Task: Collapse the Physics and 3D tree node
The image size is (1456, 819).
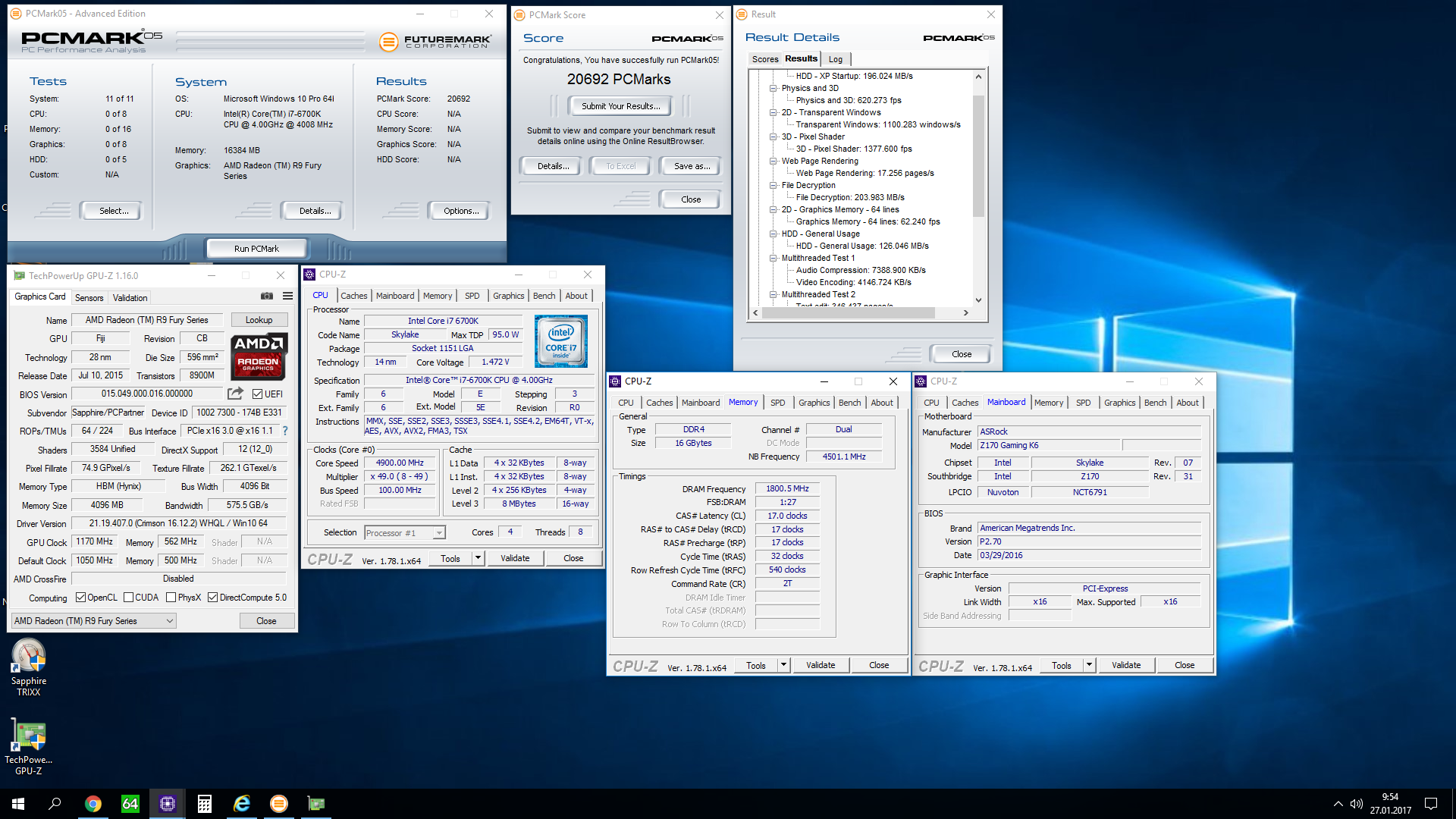Action: [x=773, y=89]
